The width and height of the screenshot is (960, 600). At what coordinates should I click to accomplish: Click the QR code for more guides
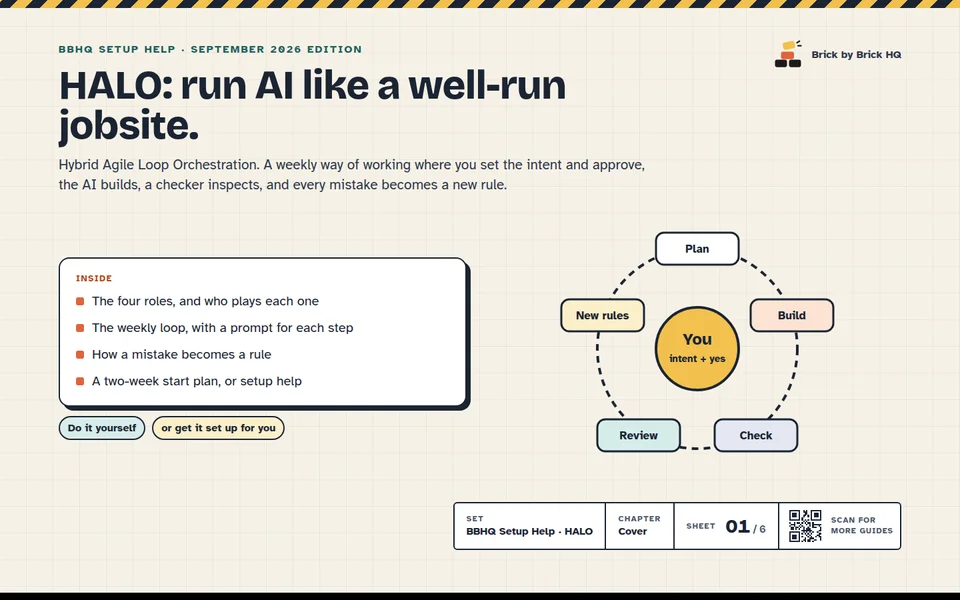(805, 526)
